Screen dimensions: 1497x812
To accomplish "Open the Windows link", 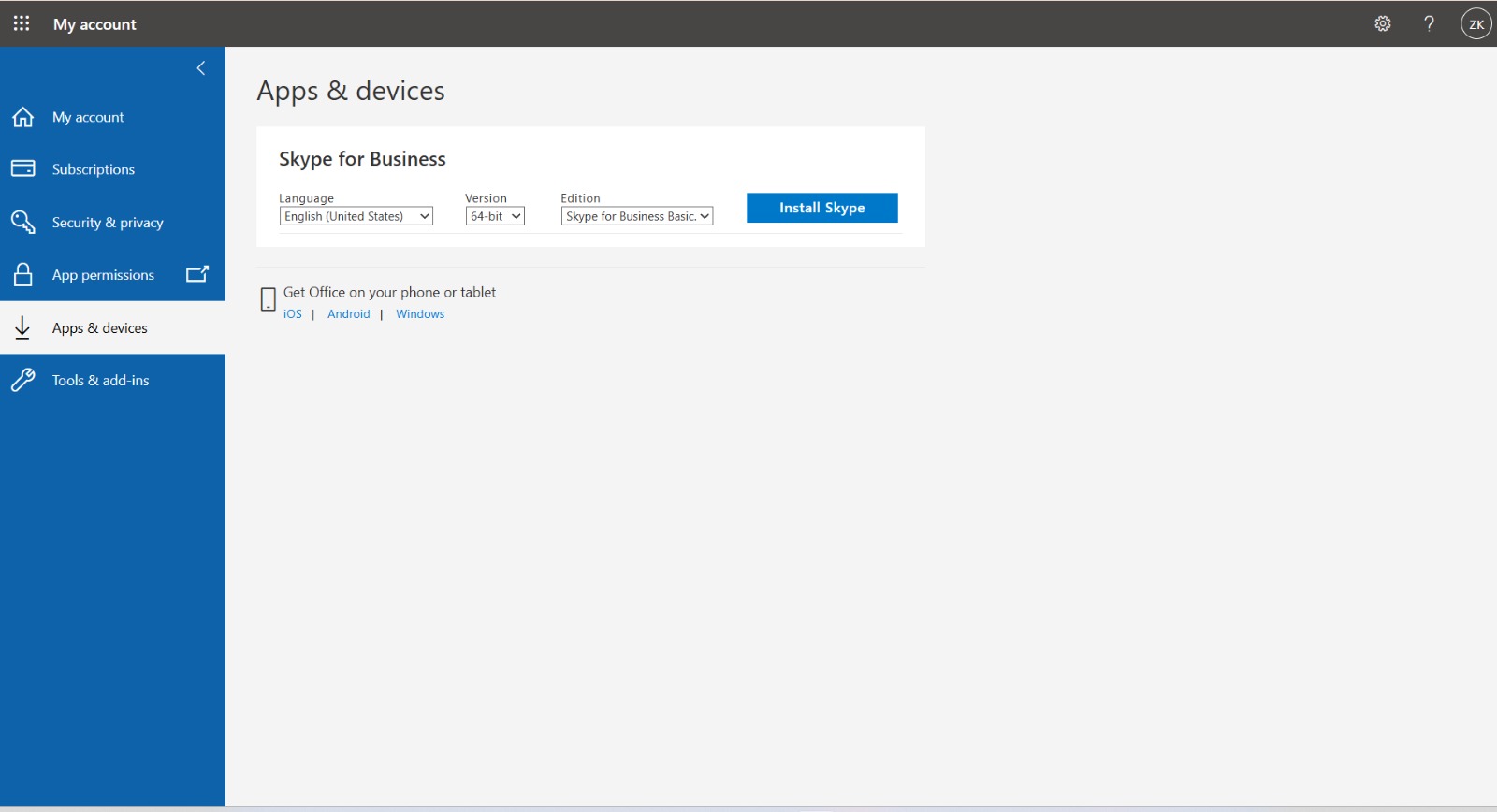I will (x=420, y=314).
